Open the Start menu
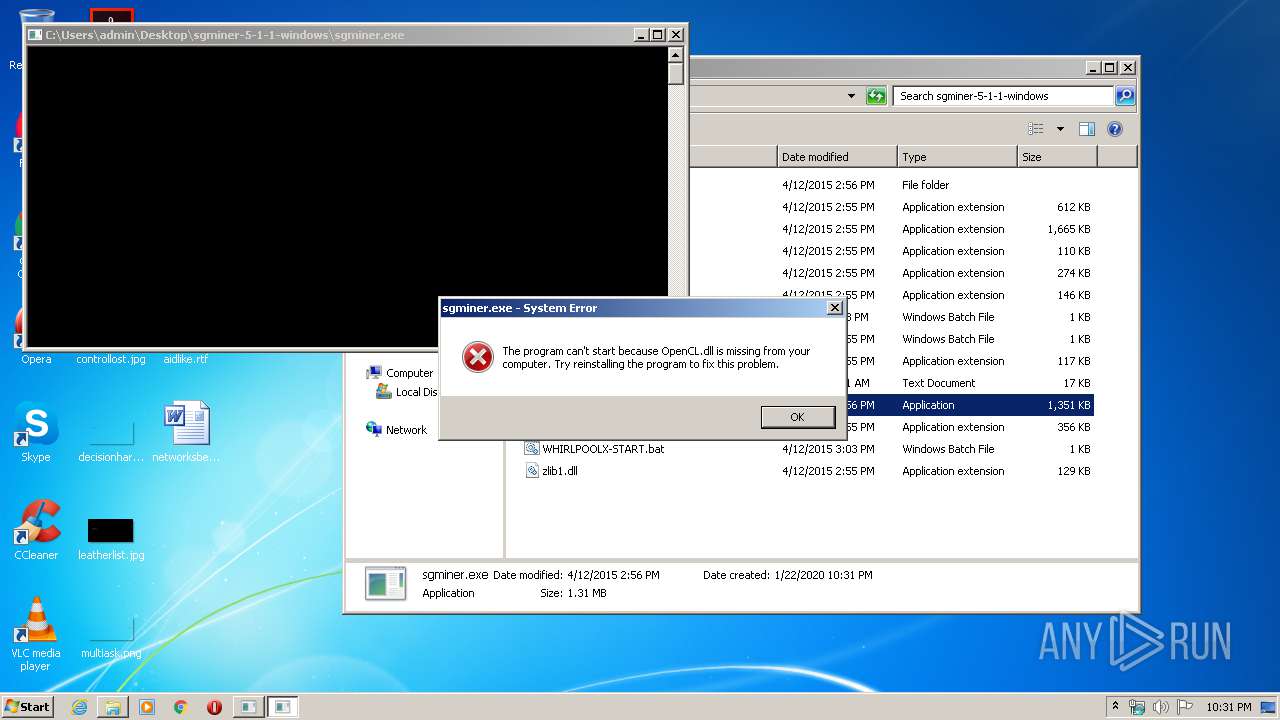 pos(28,706)
